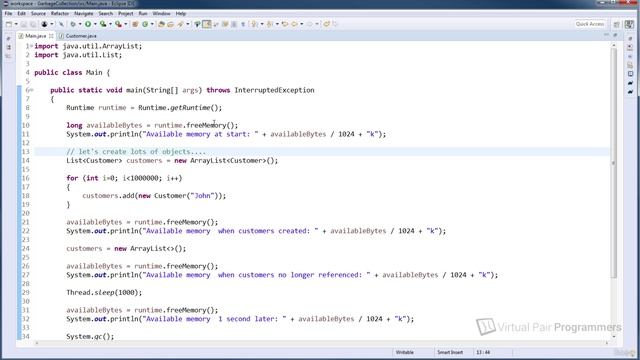Click the Coverage run icon
This screenshot has width=640, height=360.
pos(103,24)
